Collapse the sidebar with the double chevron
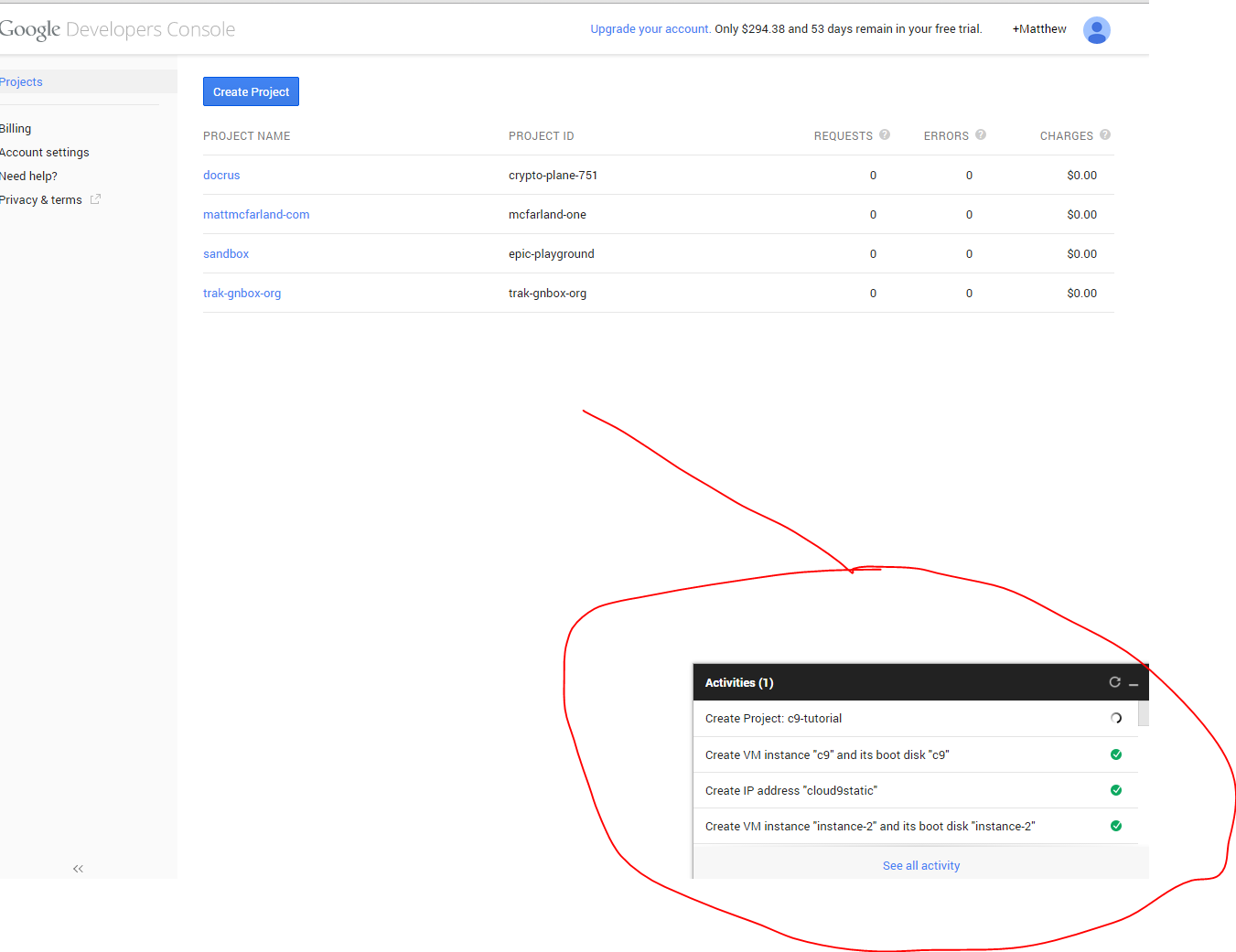 pyautogui.click(x=78, y=869)
